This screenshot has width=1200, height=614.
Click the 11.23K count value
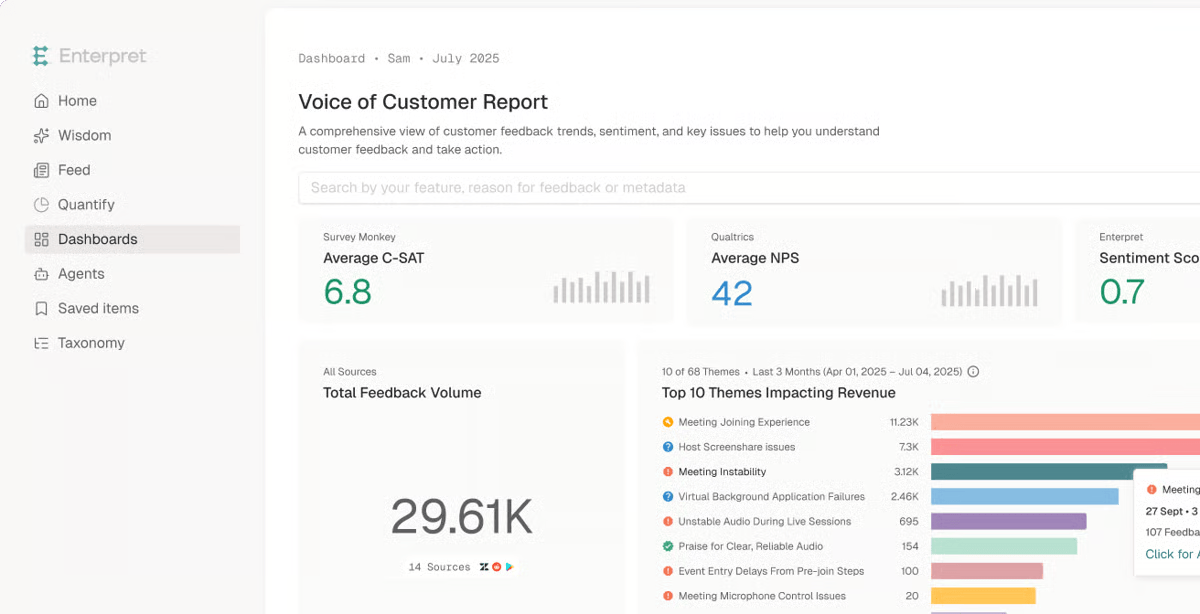coord(904,422)
